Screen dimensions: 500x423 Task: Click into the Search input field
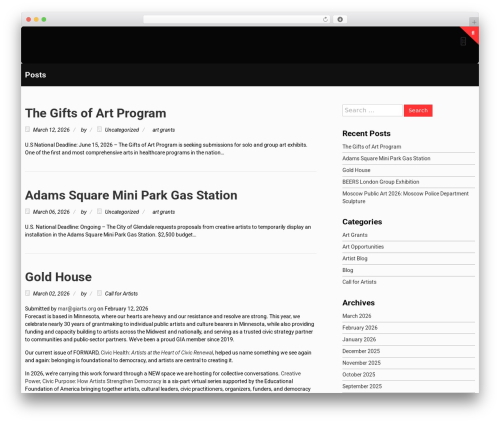pyautogui.click(x=372, y=110)
